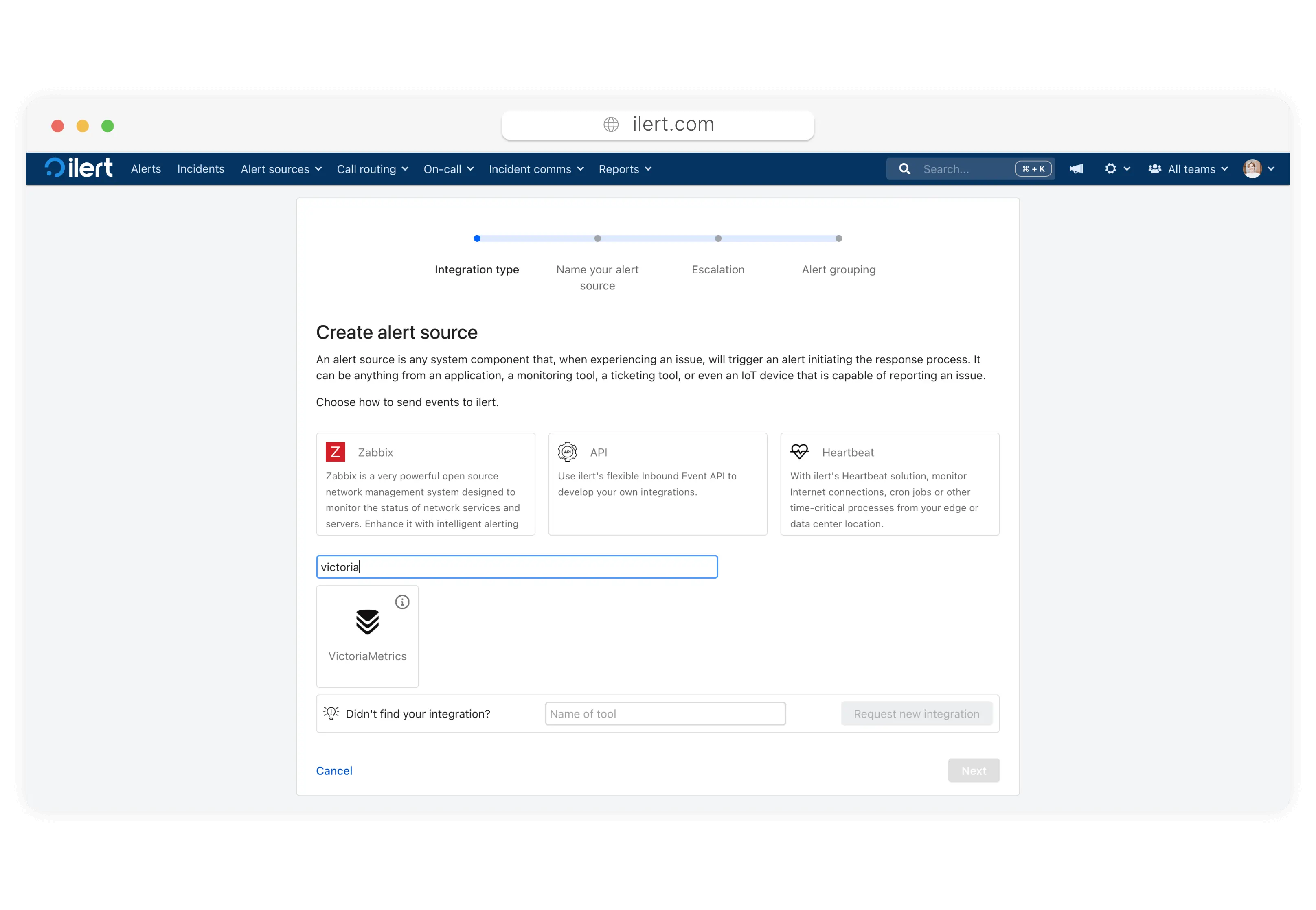Click the Zabbix logo icon
Image resolution: width=1316 pixels, height=910 pixels.
tap(336, 452)
